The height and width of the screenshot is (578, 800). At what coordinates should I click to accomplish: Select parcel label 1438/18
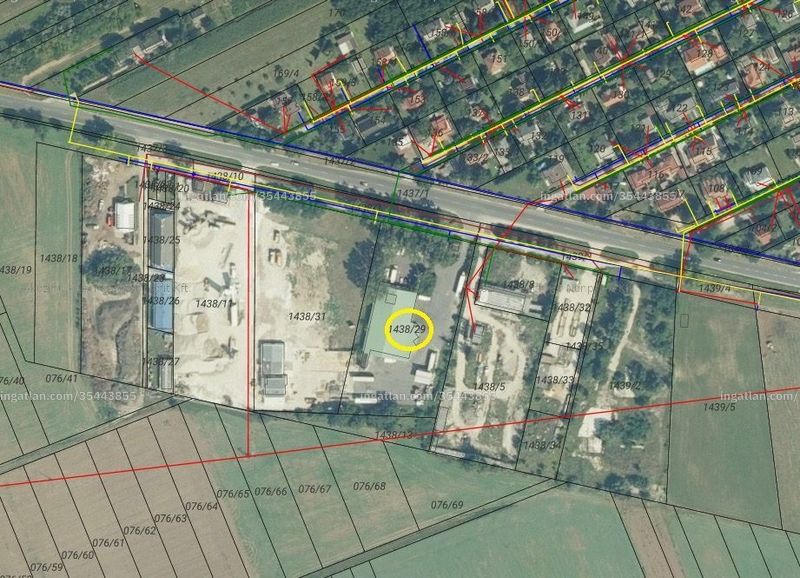pos(59,258)
